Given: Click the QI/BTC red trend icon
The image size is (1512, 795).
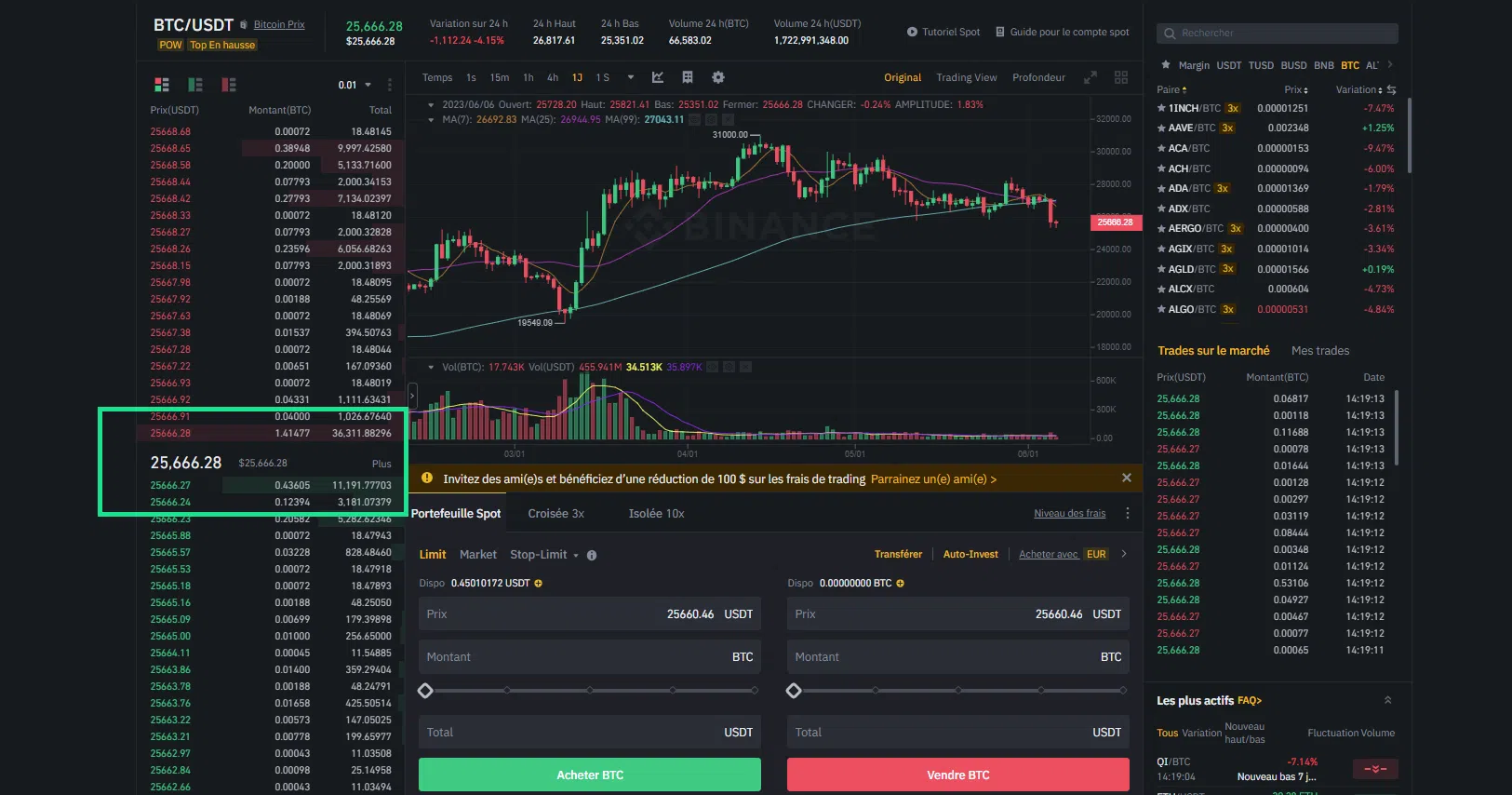Looking at the screenshot, I should click(1375, 769).
